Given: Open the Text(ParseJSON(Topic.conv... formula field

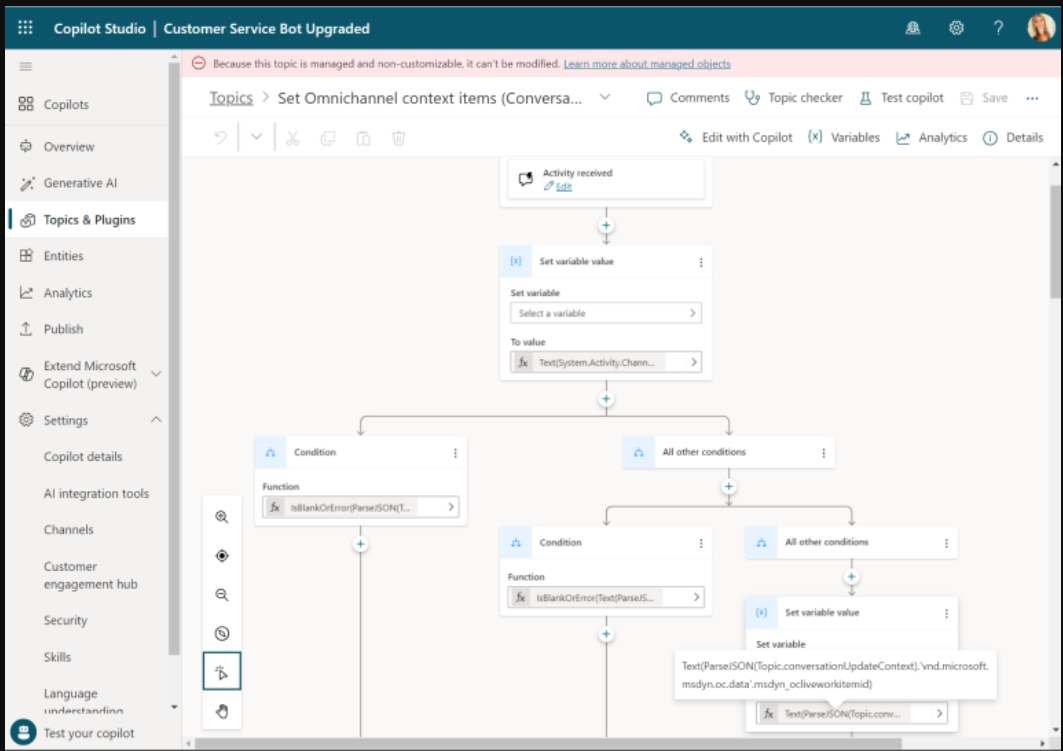Looking at the screenshot, I should (851, 713).
